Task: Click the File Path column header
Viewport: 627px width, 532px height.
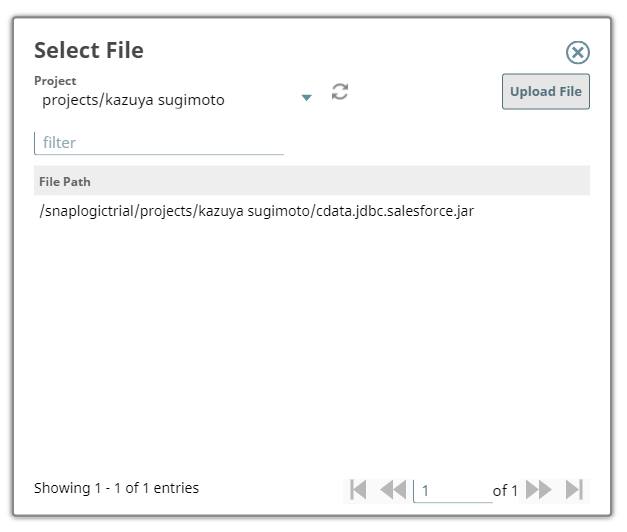Action: pos(65,181)
